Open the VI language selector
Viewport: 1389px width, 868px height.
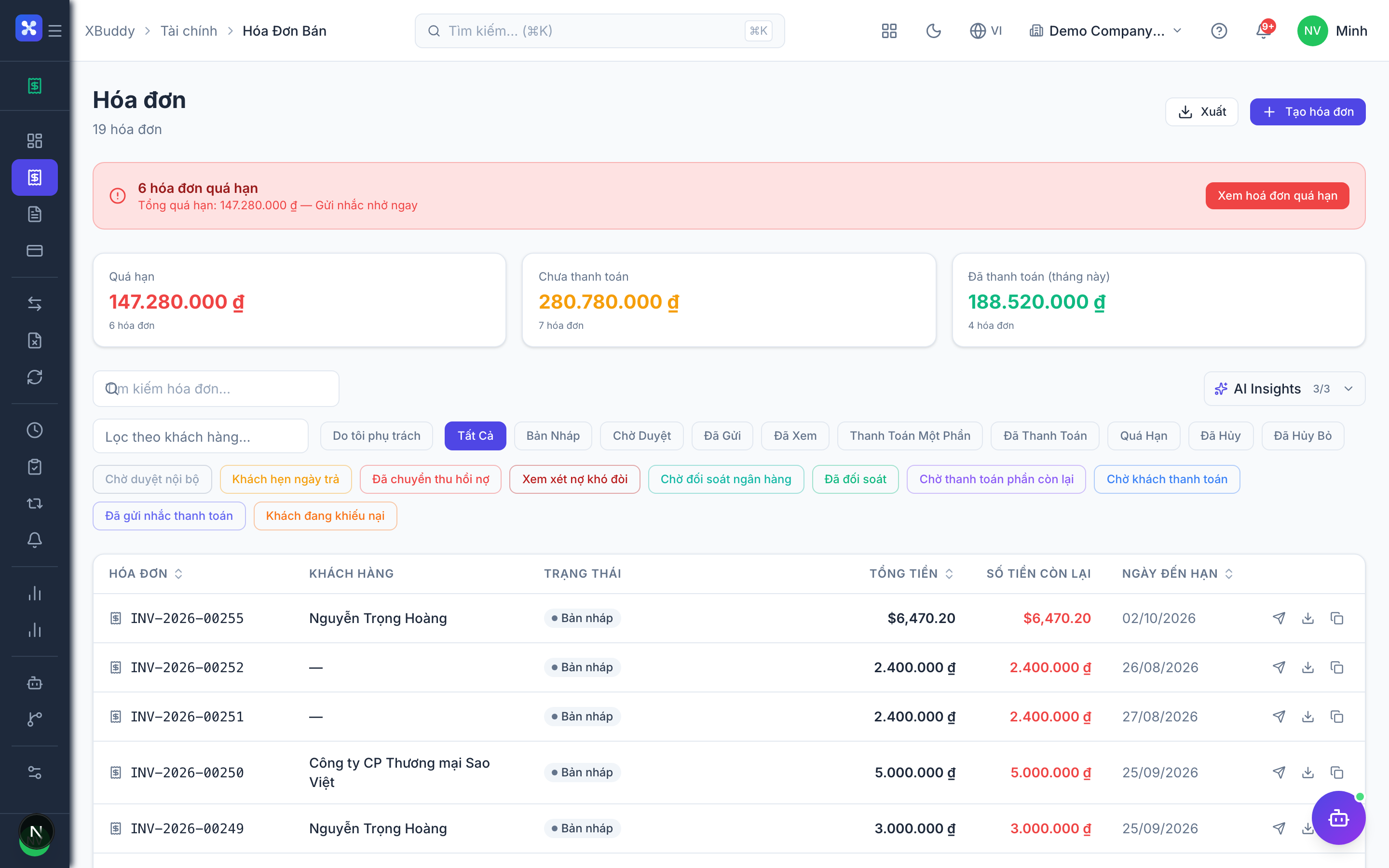tap(985, 31)
